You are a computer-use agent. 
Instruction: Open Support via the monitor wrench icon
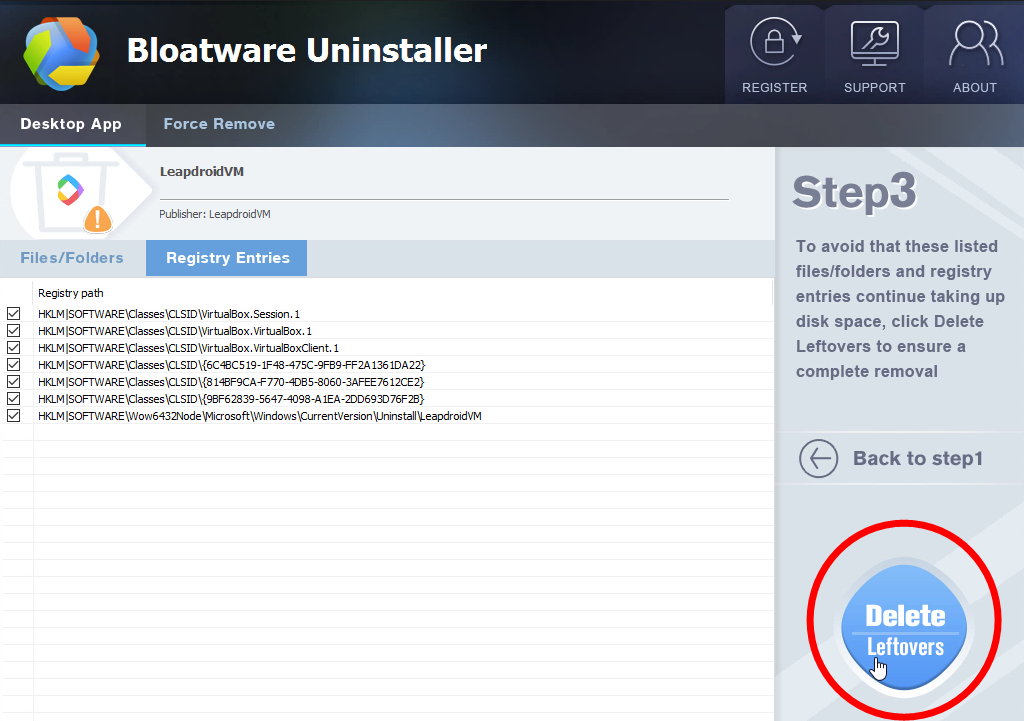(x=874, y=43)
